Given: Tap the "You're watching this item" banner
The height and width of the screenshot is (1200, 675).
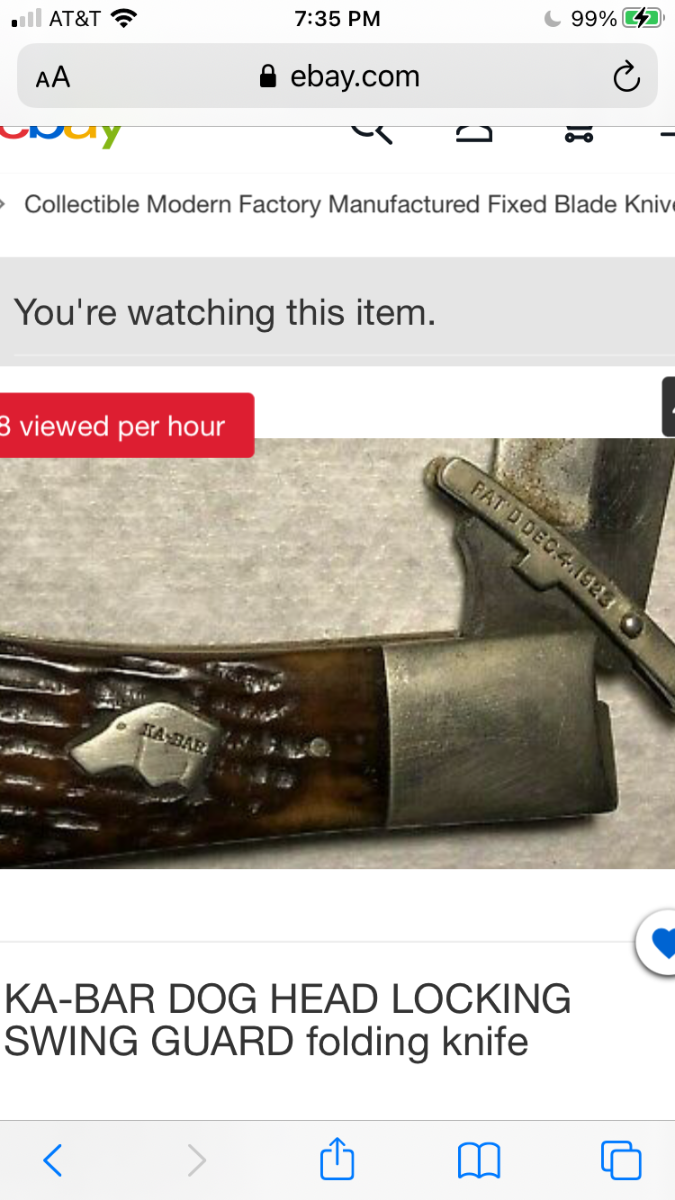Looking at the screenshot, I should (337, 313).
